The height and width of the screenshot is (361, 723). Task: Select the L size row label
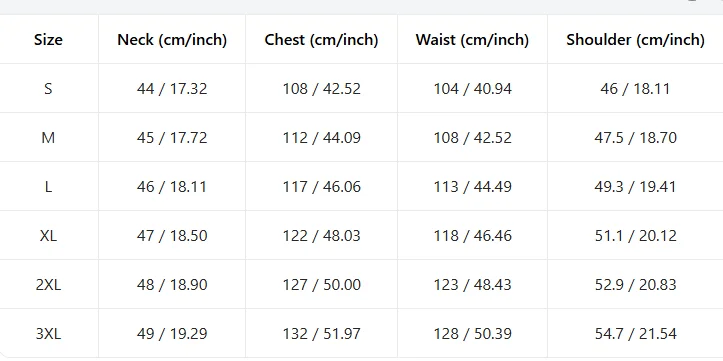(48, 187)
